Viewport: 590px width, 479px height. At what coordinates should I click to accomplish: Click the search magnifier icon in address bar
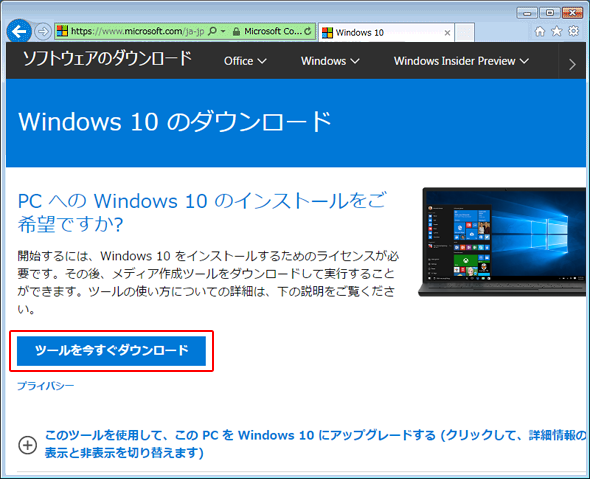(212, 31)
